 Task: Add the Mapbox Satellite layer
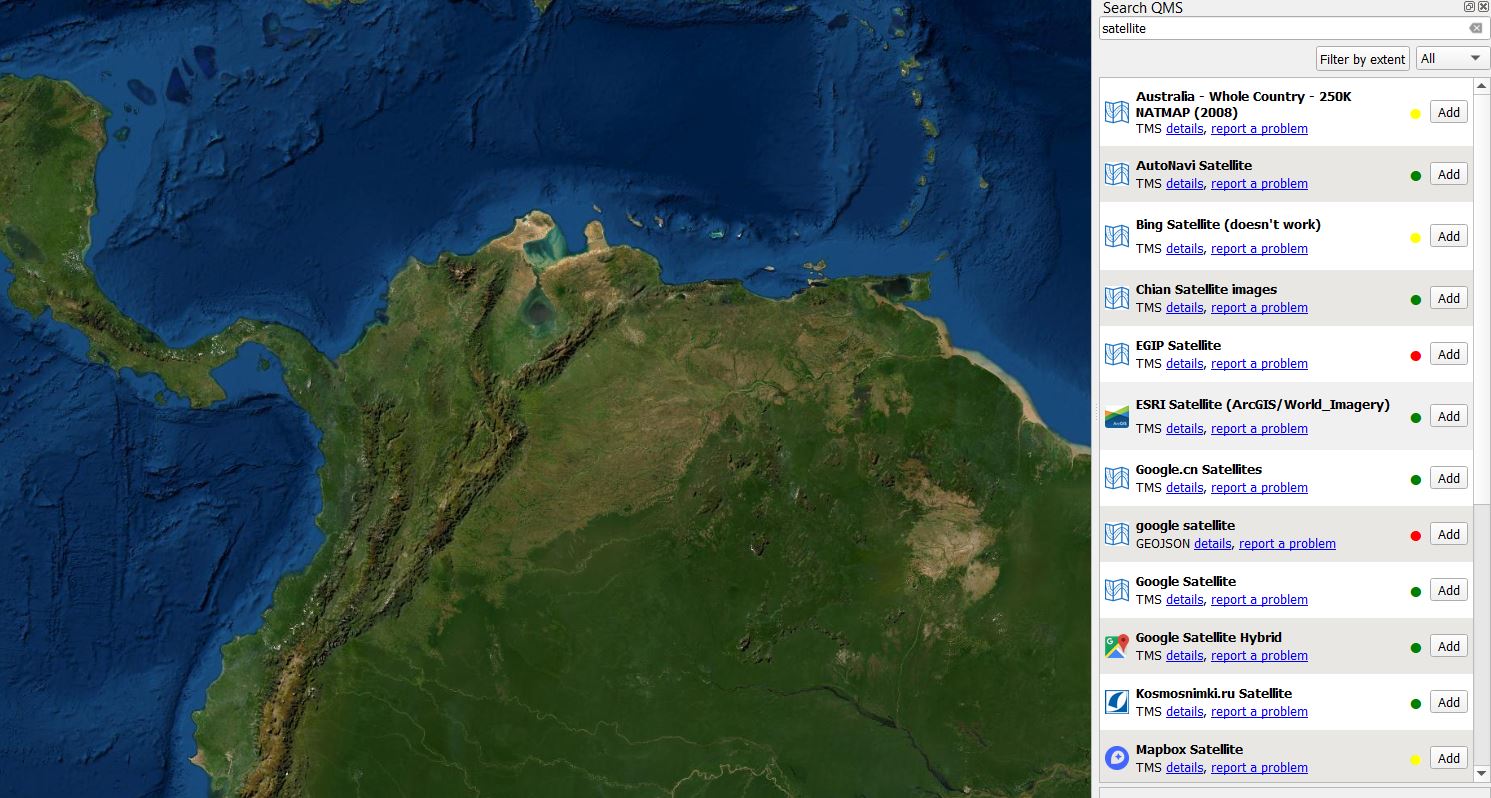point(1448,759)
